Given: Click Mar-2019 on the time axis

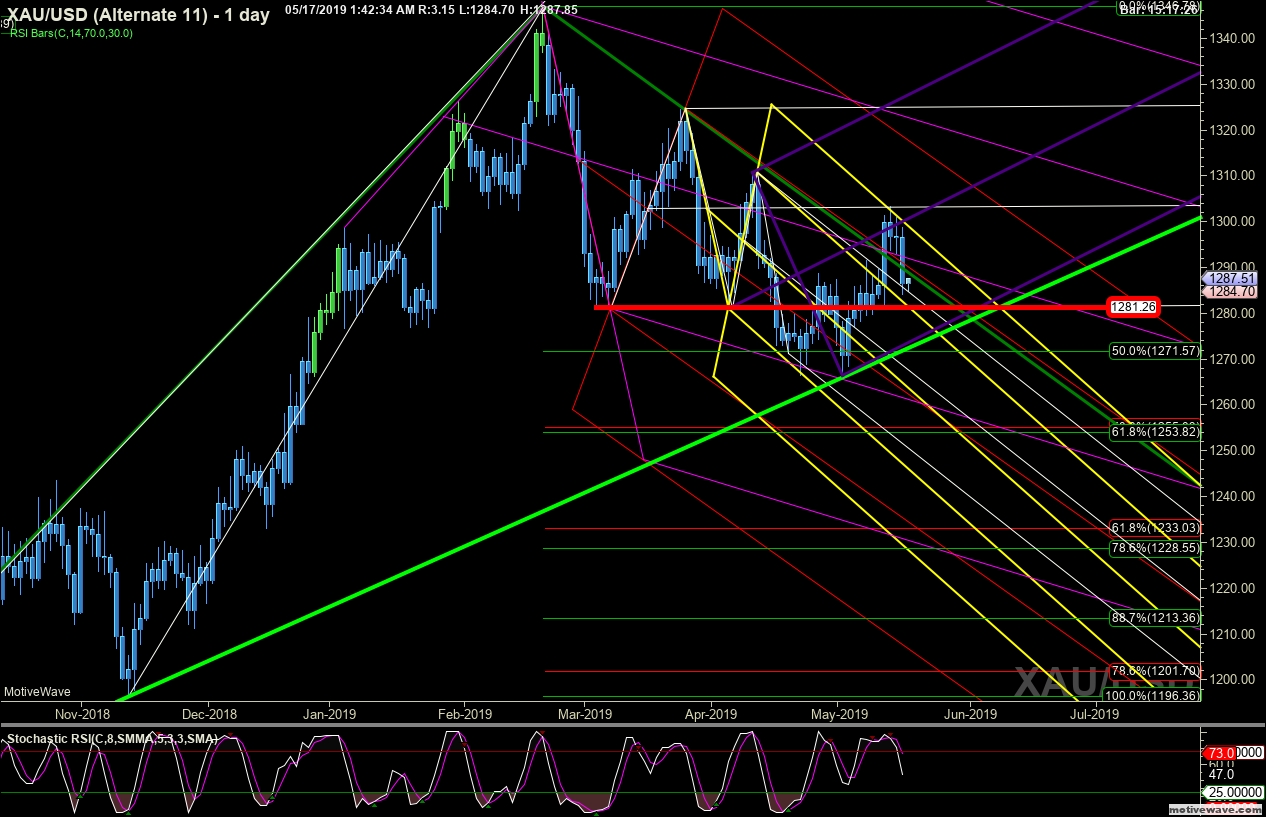Looking at the screenshot, I should [584, 714].
